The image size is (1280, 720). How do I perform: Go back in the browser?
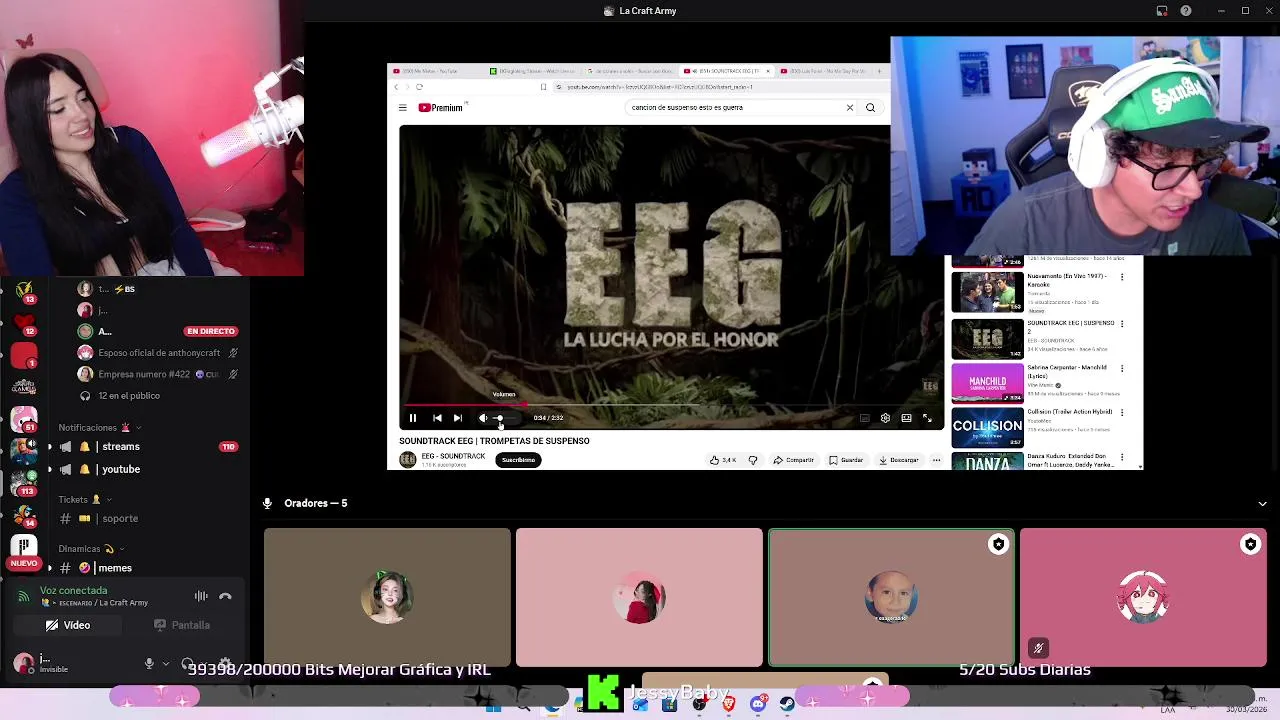point(396,87)
